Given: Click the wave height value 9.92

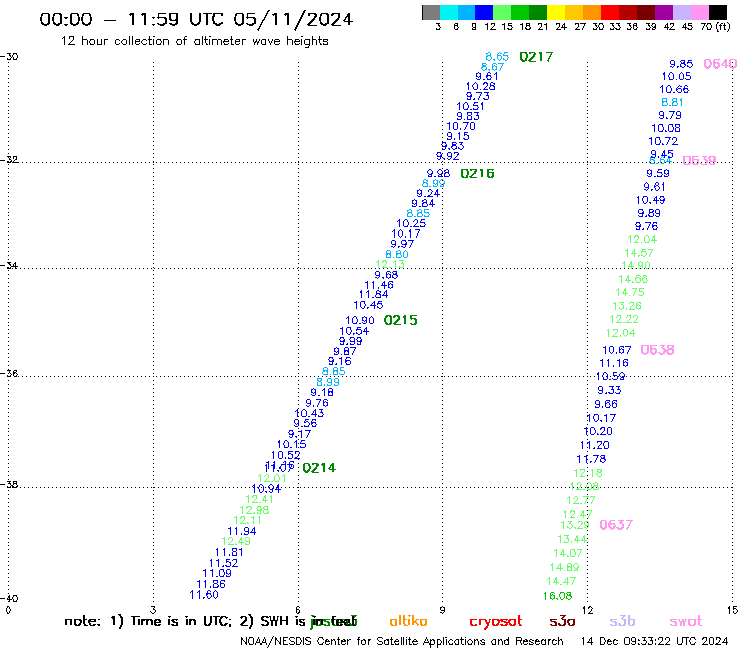Looking at the screenshot, I should (447, 156).
